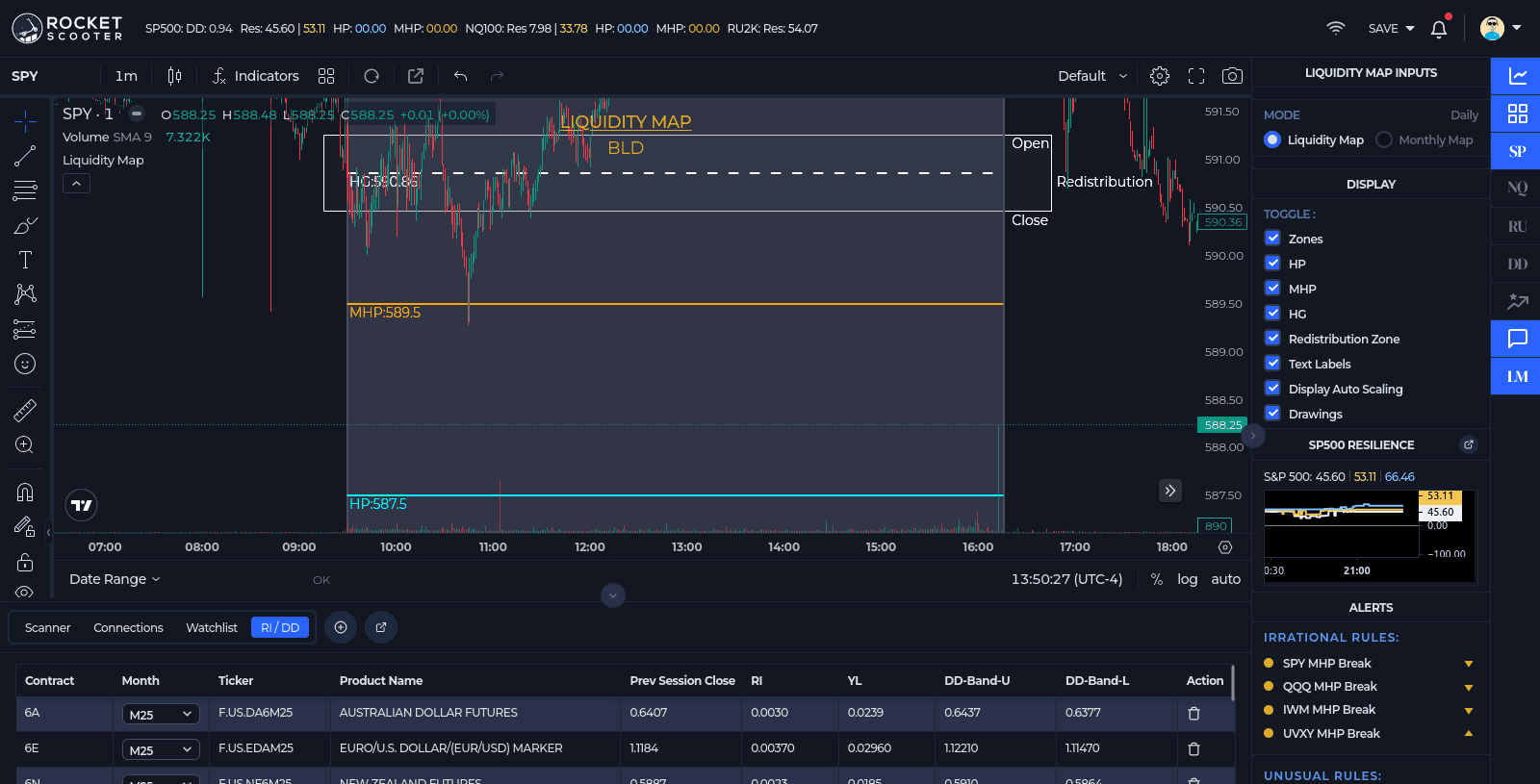The width and height of the screenshot is (1540, 784).
Task: Open chart settings gear
Action: 1160,76
